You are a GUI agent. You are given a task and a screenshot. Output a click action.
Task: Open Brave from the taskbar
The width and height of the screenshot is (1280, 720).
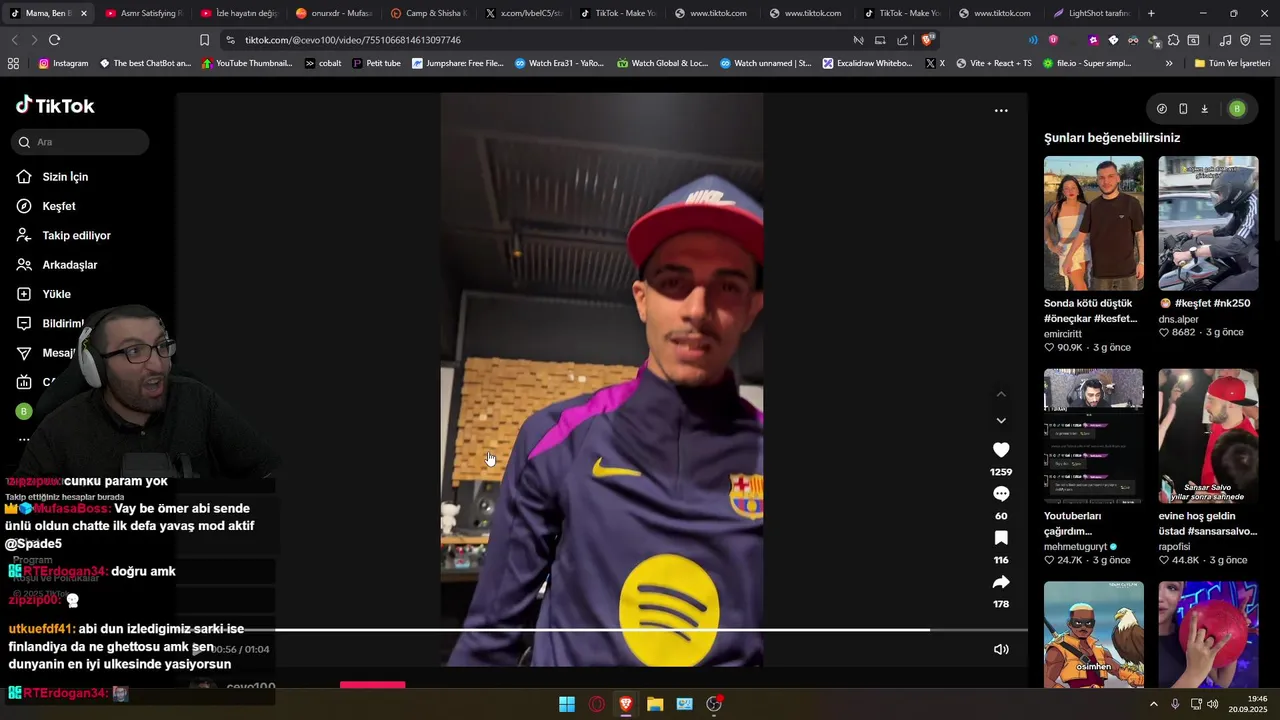tap(626, 704)
